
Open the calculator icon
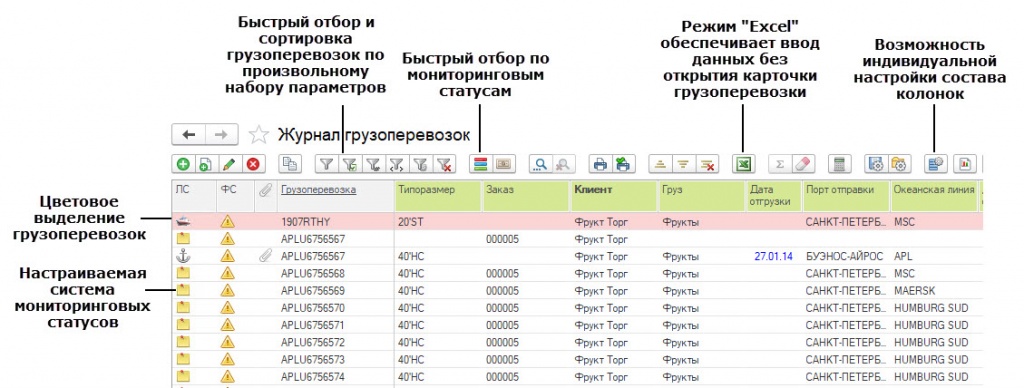839,165
